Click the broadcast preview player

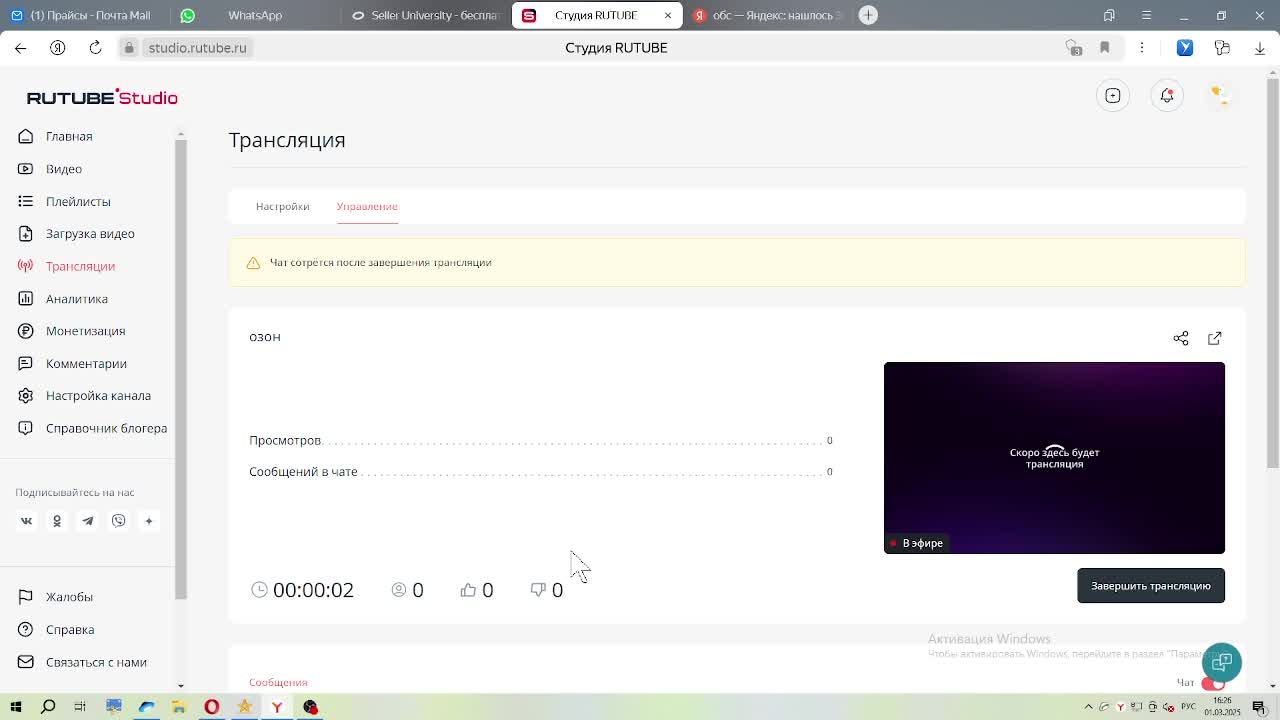tap(1054, 457)
